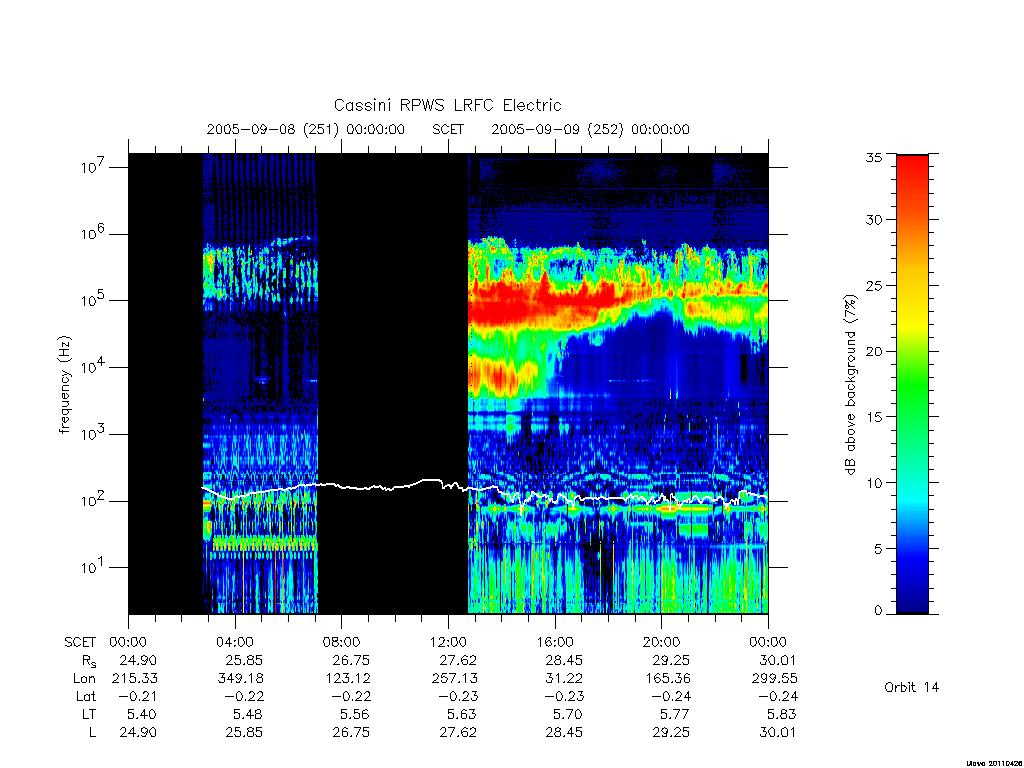Click the '0' value on the color scale

pyautogui.click(x=878, y=610)
